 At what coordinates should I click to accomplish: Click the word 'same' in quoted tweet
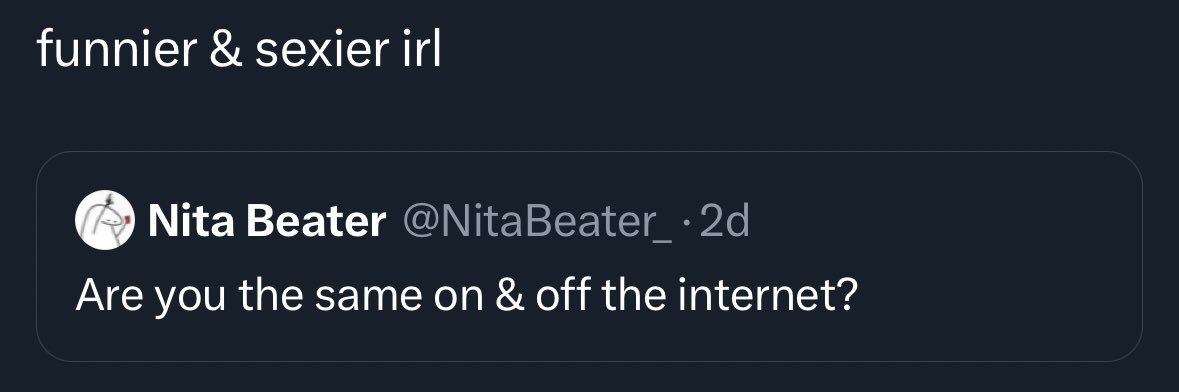(x=368, y=296)
